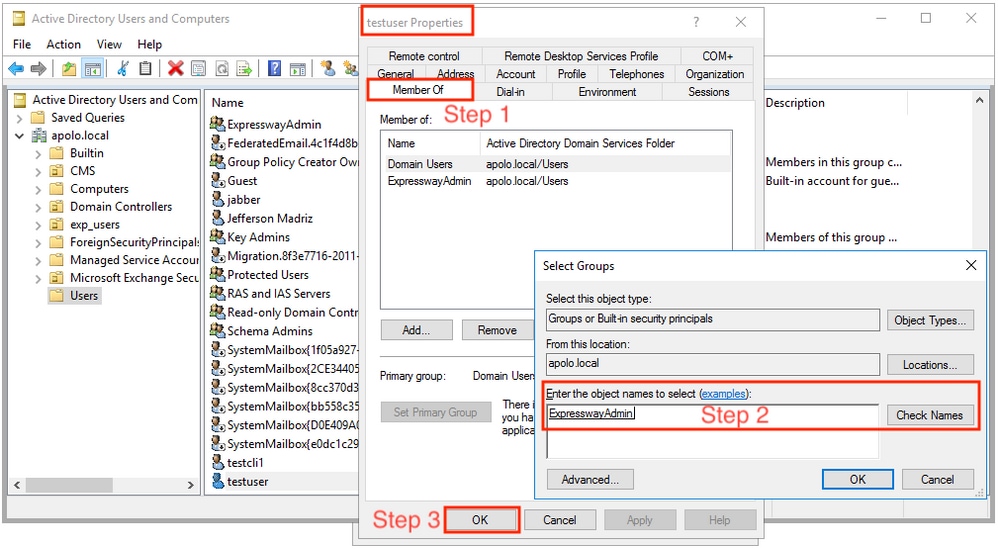Click the ExpresswayAdmin group icon in the list
The width and height of the screenshot is (998, 550).
(x=218, y=124)
